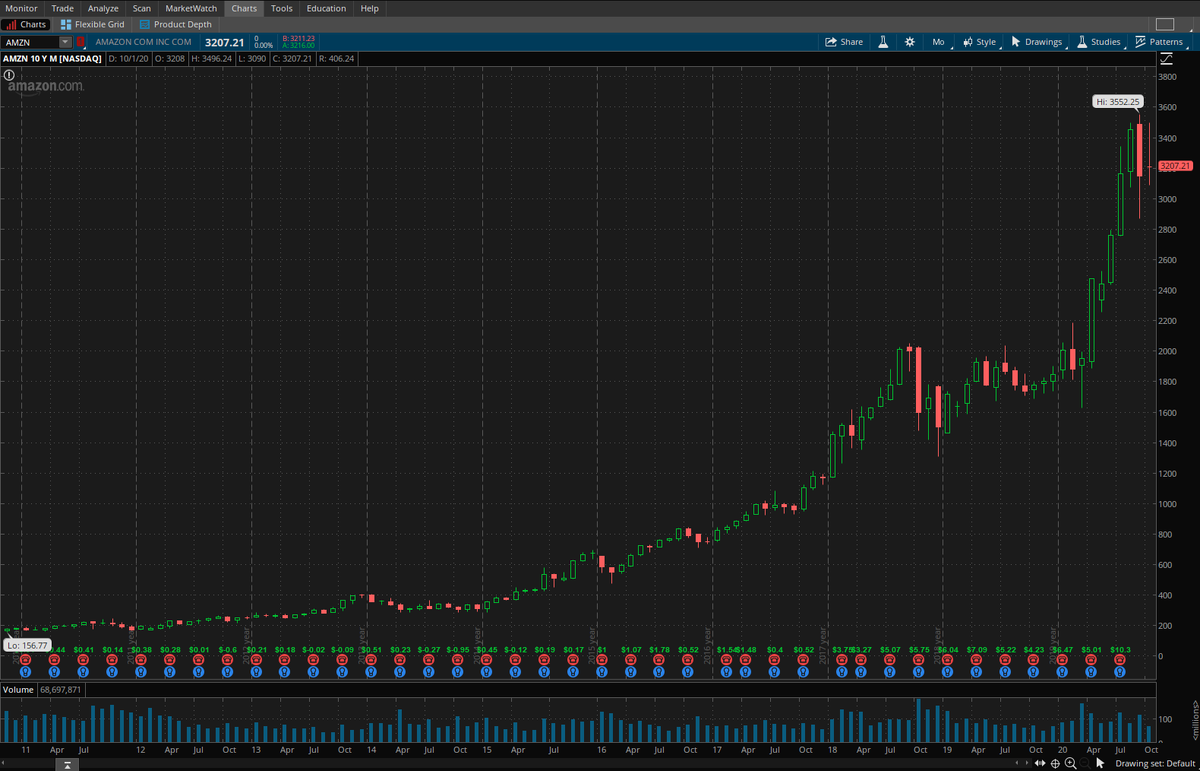Open the Drawing set: Default selector
The image size is (1200, 771).
point(1156,763)
